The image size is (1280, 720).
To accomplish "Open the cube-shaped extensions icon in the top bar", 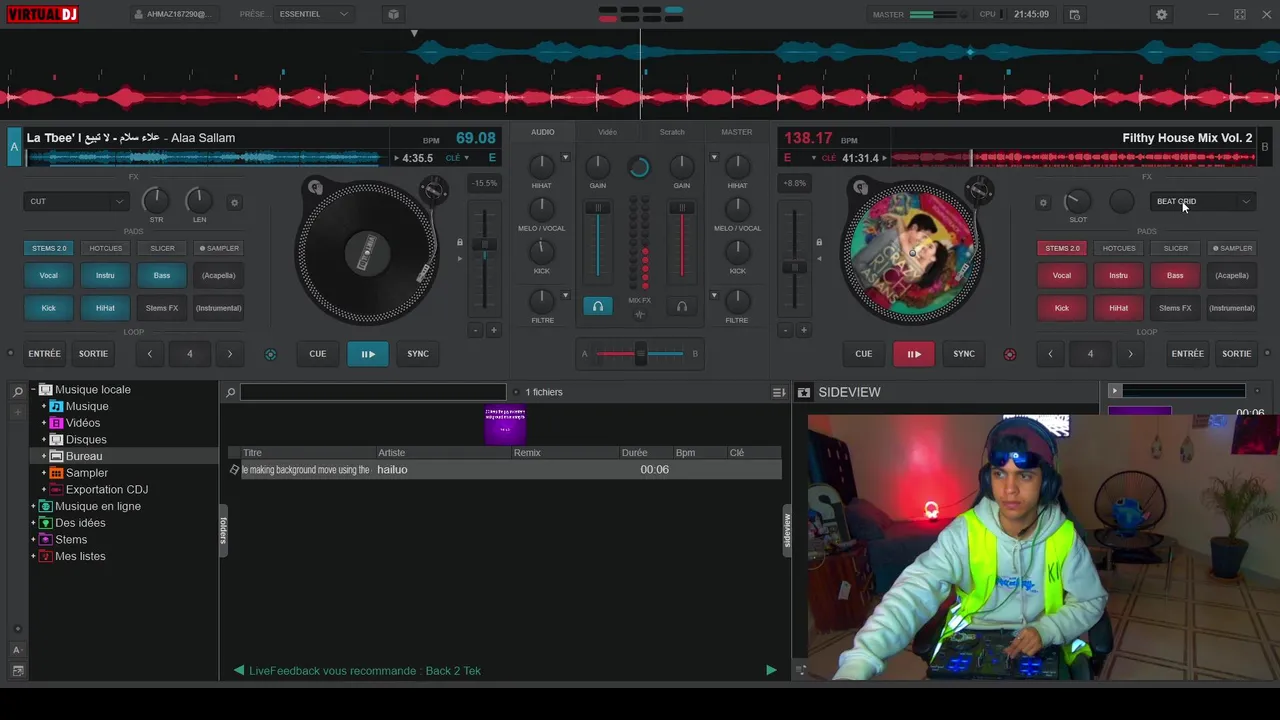I will [393, 14].
